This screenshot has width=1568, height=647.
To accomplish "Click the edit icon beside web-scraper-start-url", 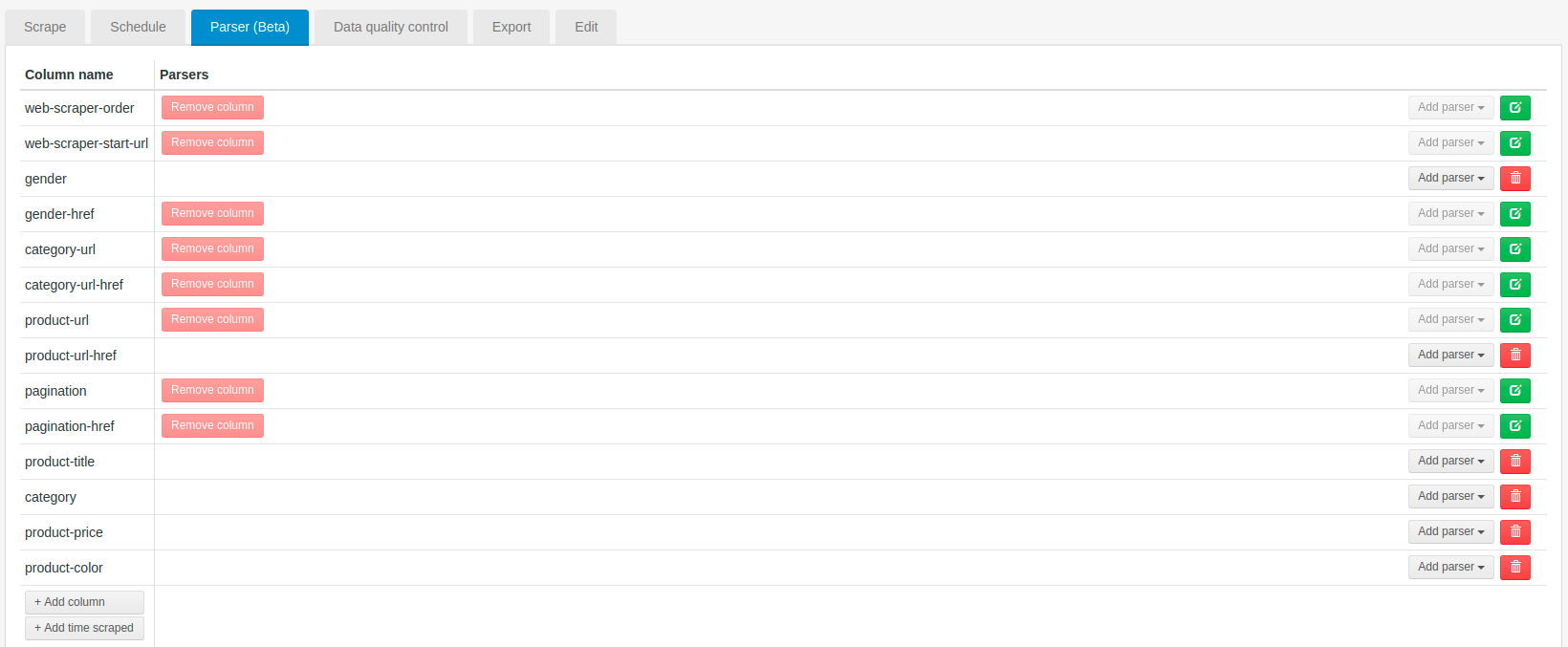I will point(1514,142).
